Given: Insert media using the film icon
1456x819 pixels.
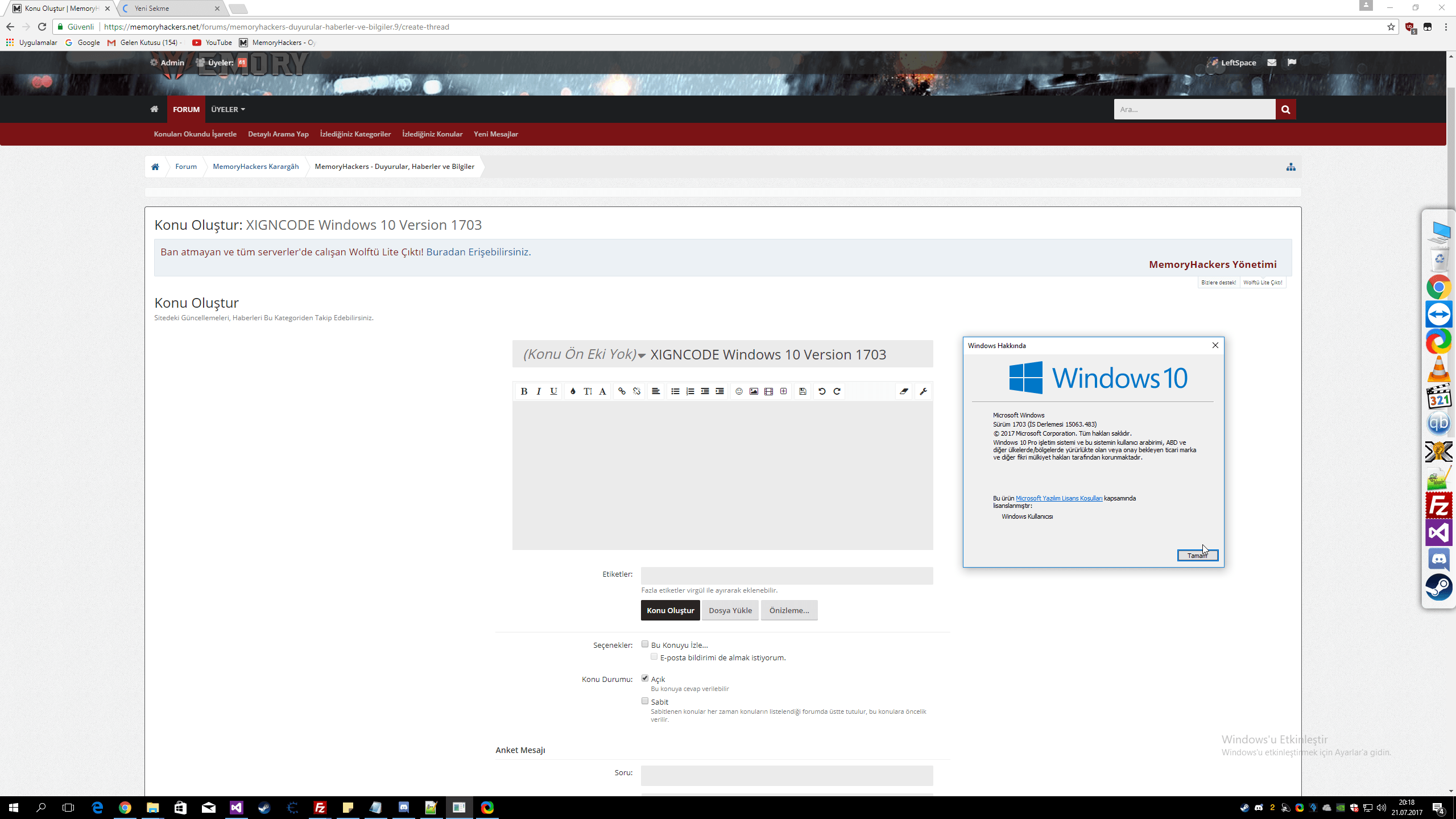Looking at the screenshot, I should [768, 391].
